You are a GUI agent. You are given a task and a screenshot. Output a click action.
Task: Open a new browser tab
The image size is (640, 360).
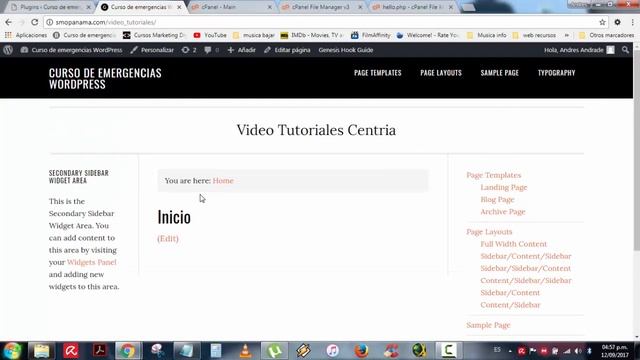tap(469, 7)
